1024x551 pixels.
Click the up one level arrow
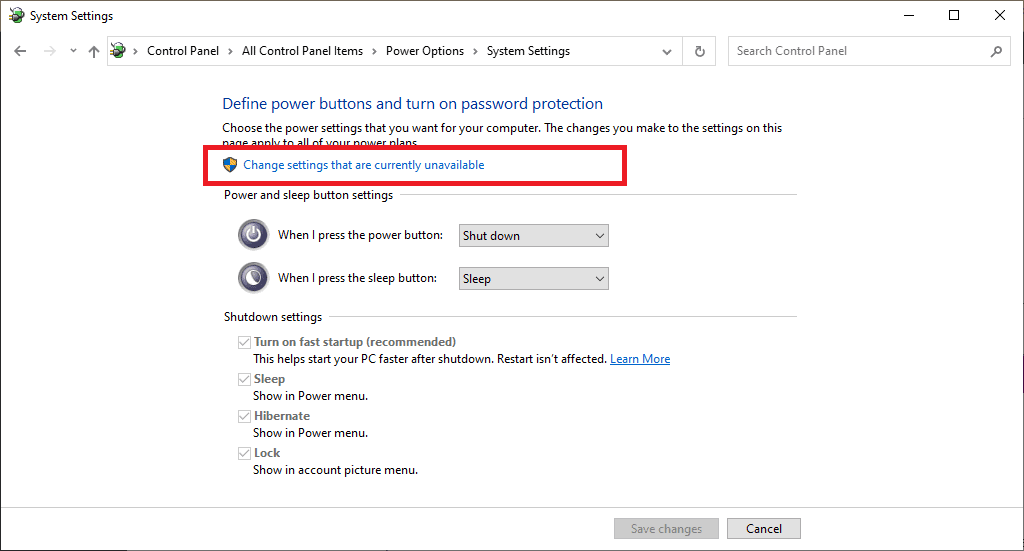click(93, 51)
